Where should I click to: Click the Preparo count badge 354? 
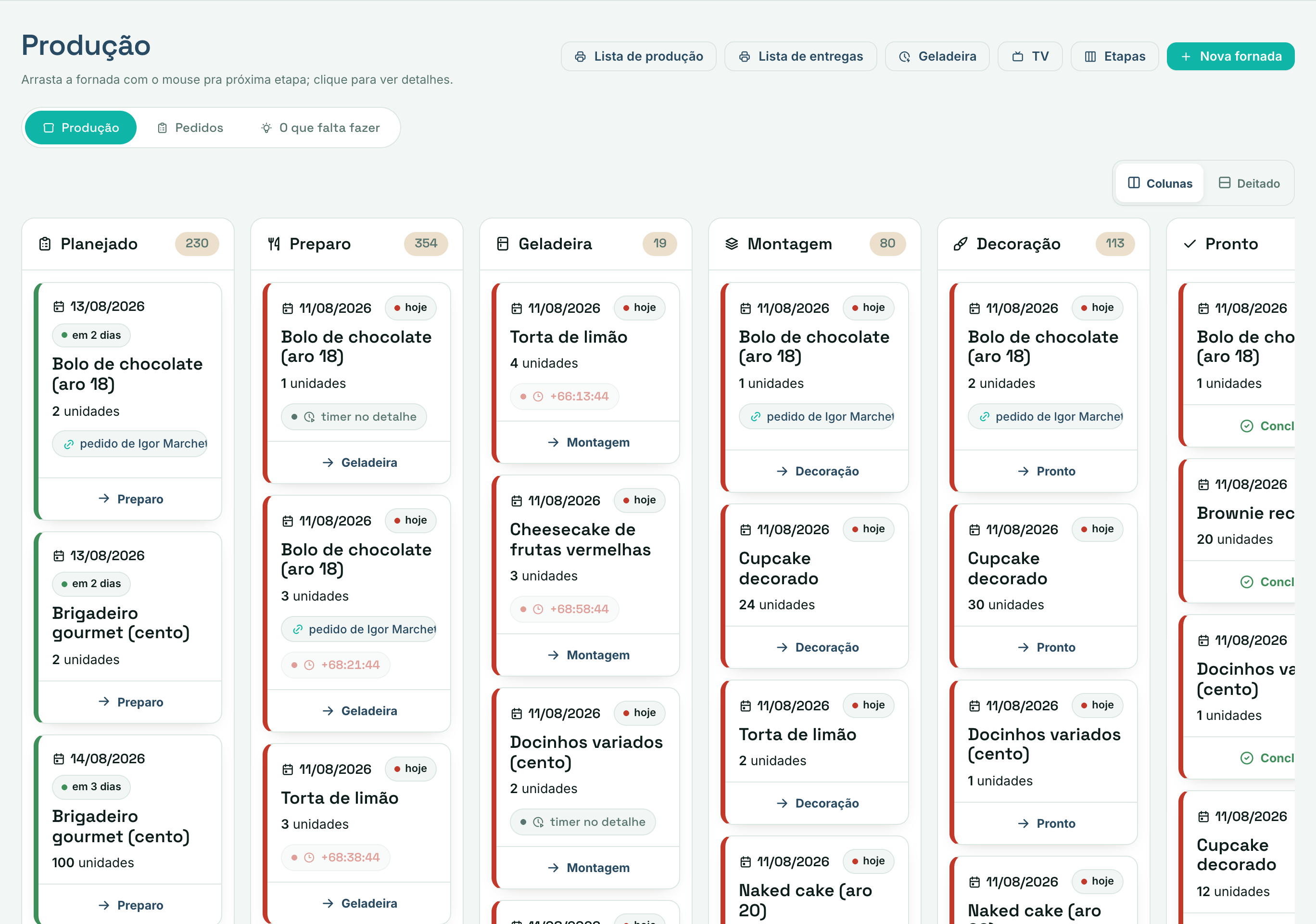426,244
